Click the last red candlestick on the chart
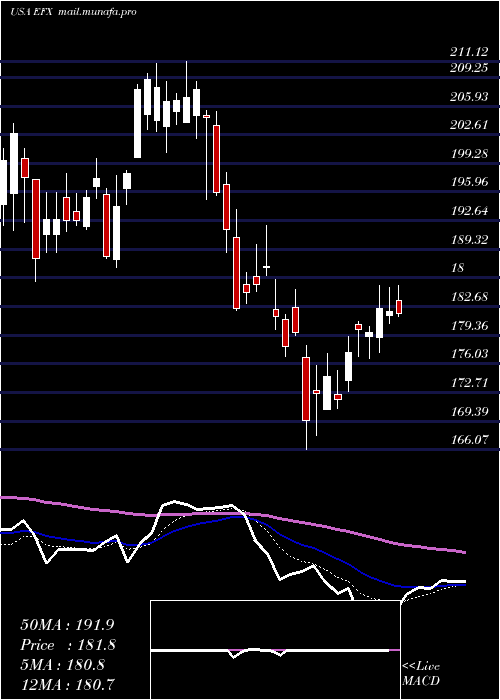The image size is (500, 700). pos(399,307)
